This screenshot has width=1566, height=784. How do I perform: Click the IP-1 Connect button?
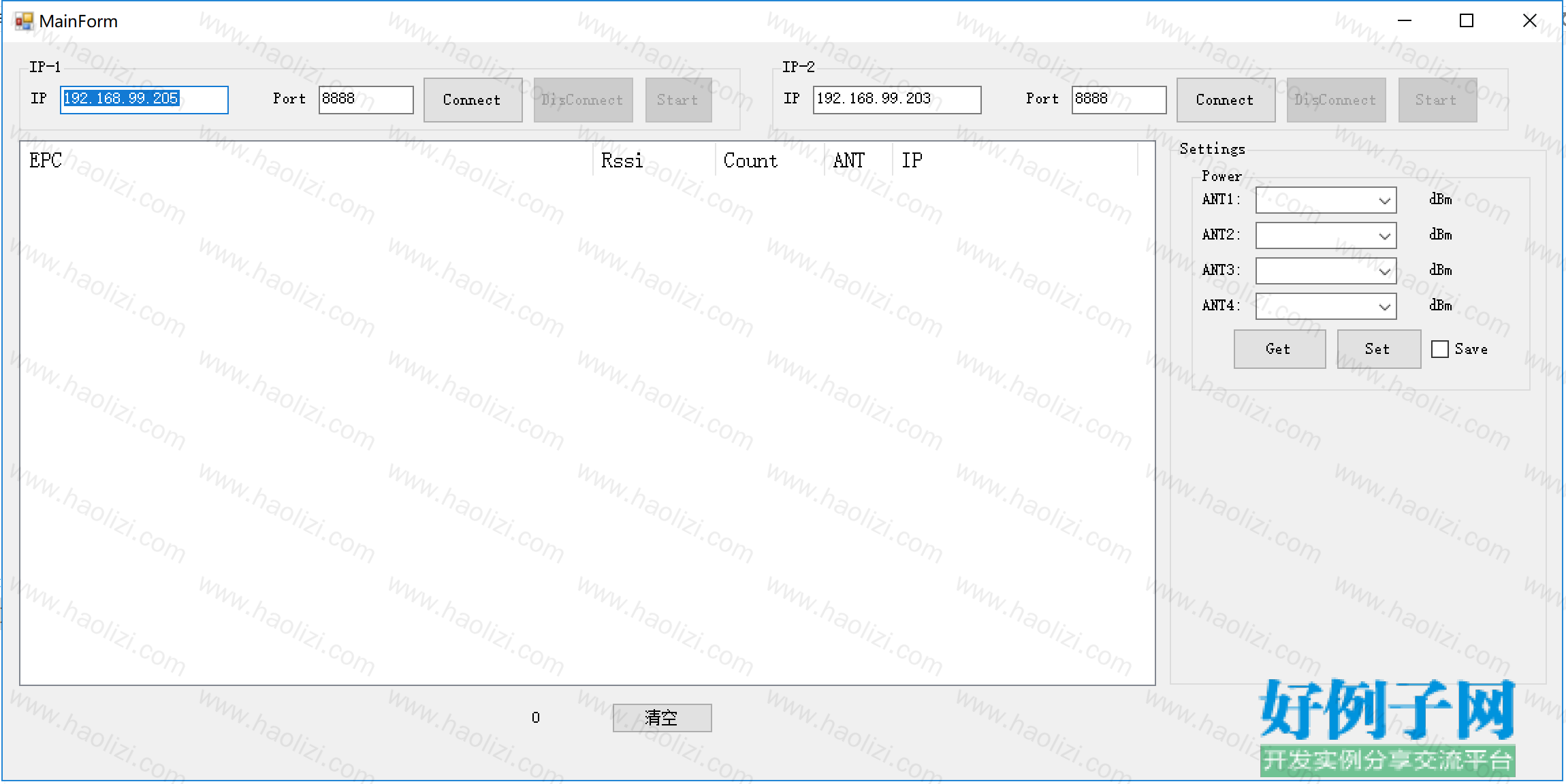tap(473, 100)
